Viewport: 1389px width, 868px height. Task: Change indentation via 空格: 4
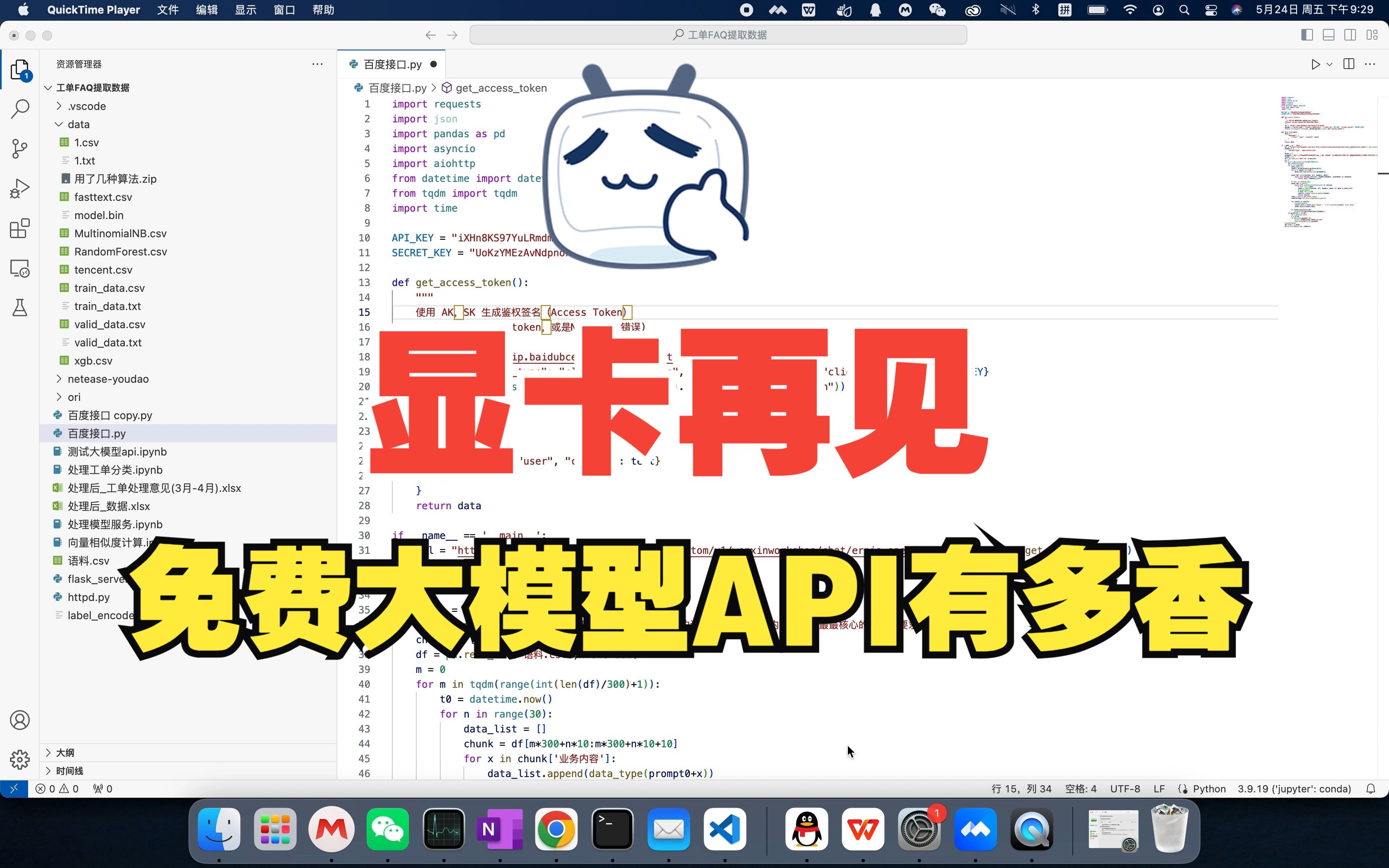(1080, 789)
